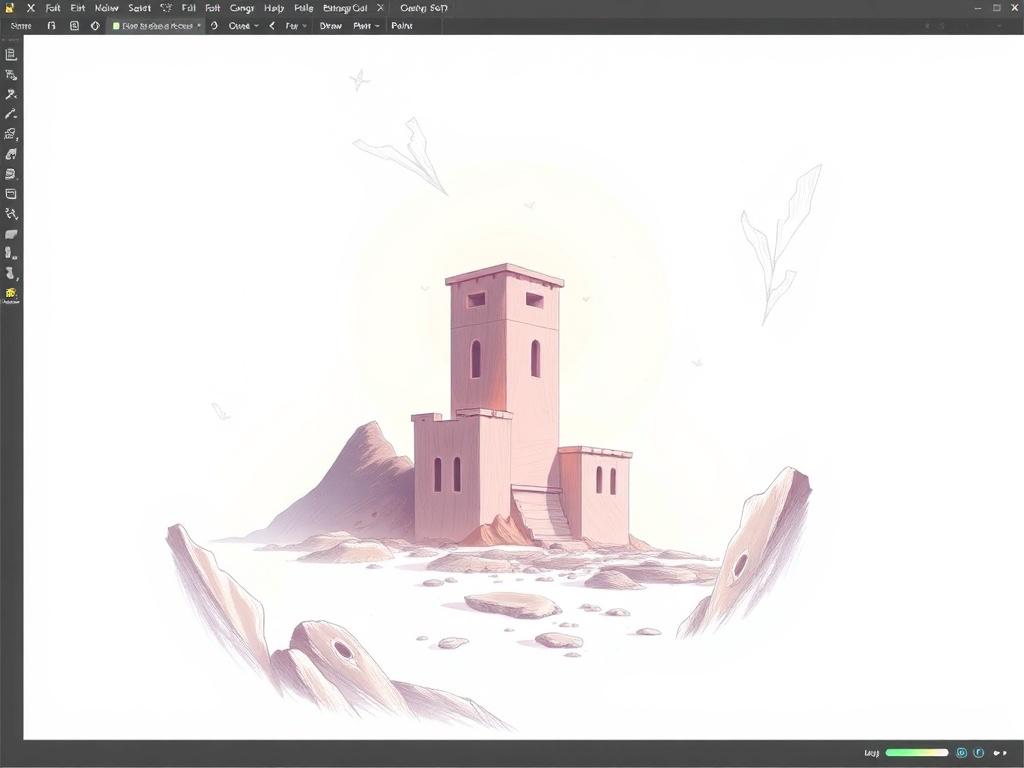Click the X icon beside the app logo
The width and height of the screenshot is (1024, 768).
point(31,8)
